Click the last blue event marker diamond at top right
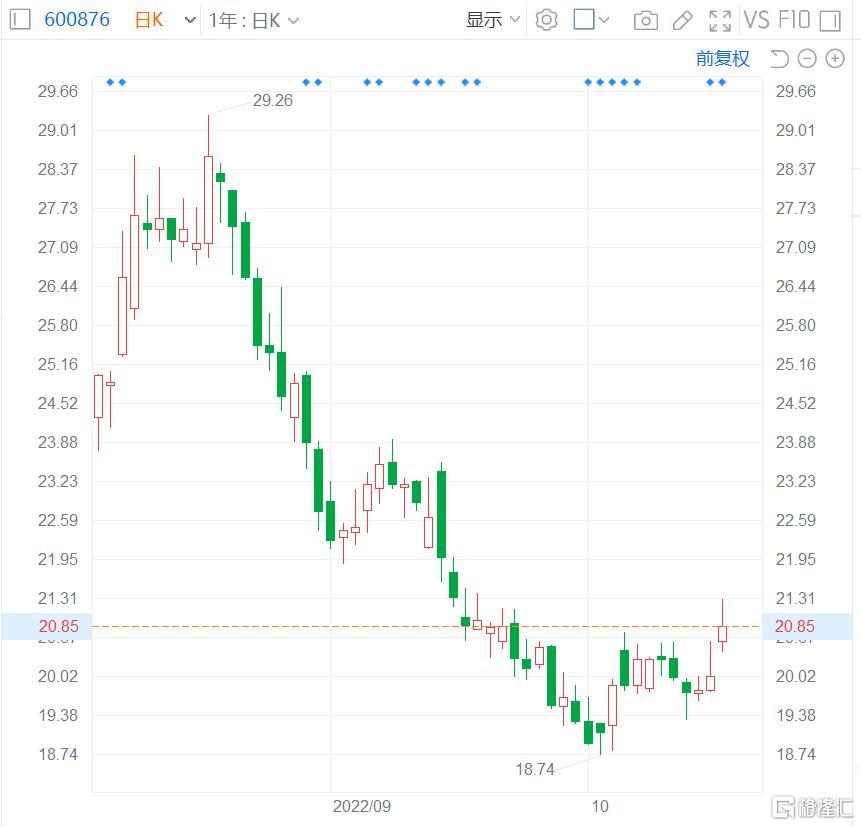The height and width of the screenshot is (827, 861). pyautogui.click(x=723, y=82)
